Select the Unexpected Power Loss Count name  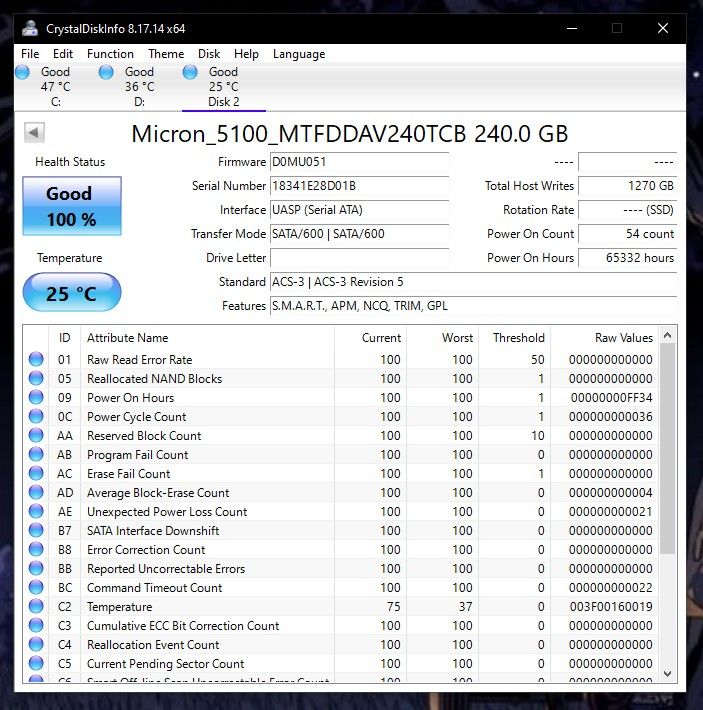pyautogui.click(x=167, y=512)
